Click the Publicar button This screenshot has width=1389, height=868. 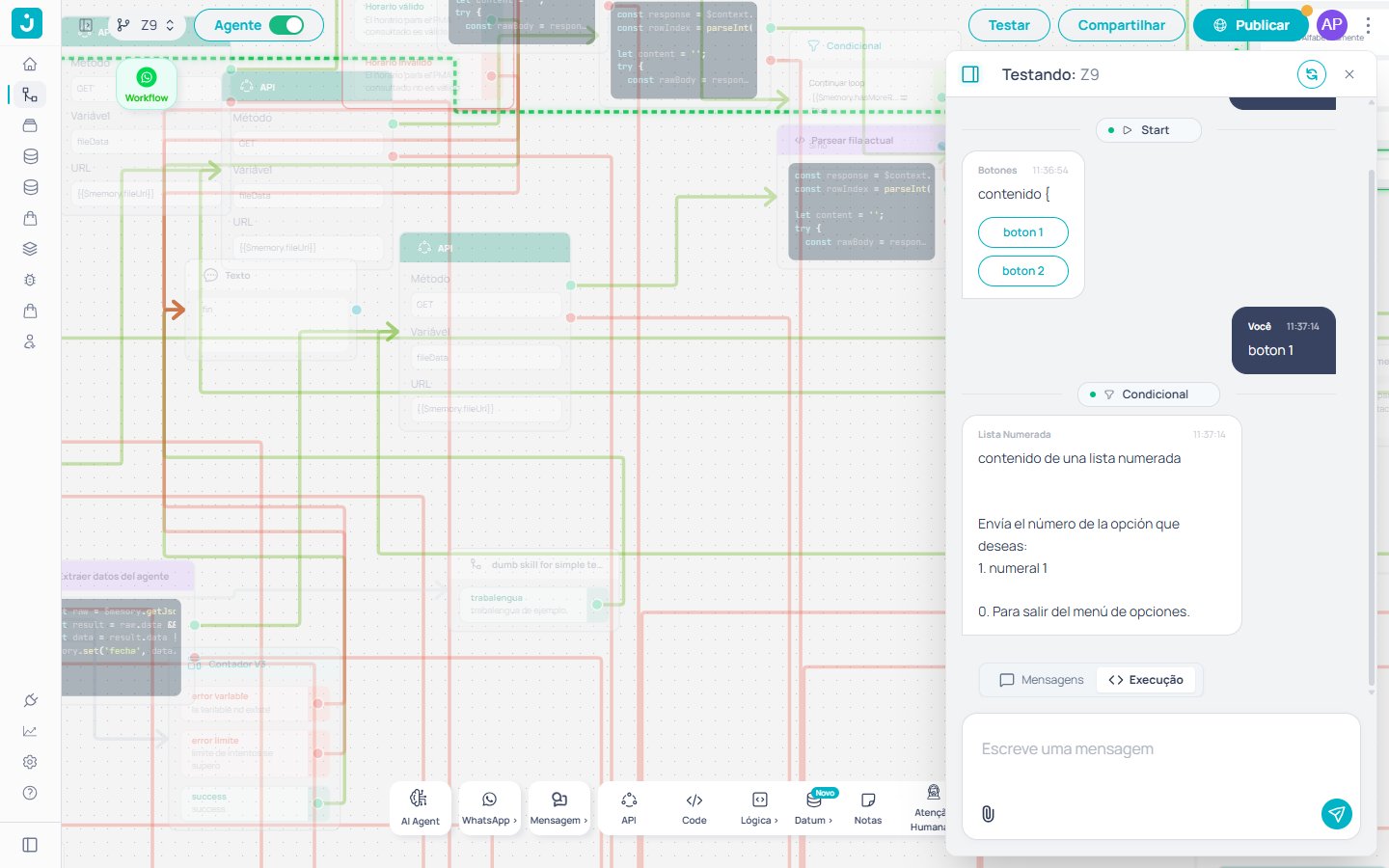pyautogui.click(x=1250, y=25)
